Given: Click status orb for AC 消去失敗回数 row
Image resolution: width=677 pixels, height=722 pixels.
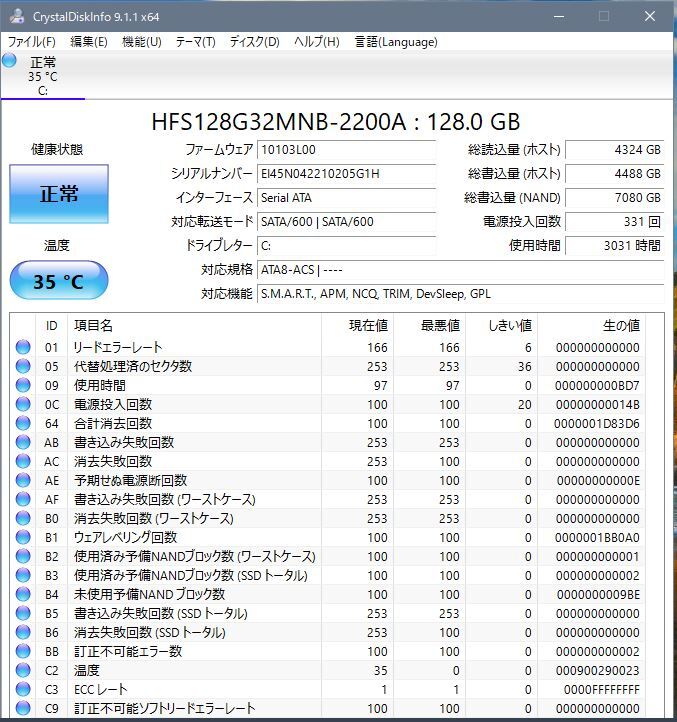Looking at the screenshot, I should [23, 461].
